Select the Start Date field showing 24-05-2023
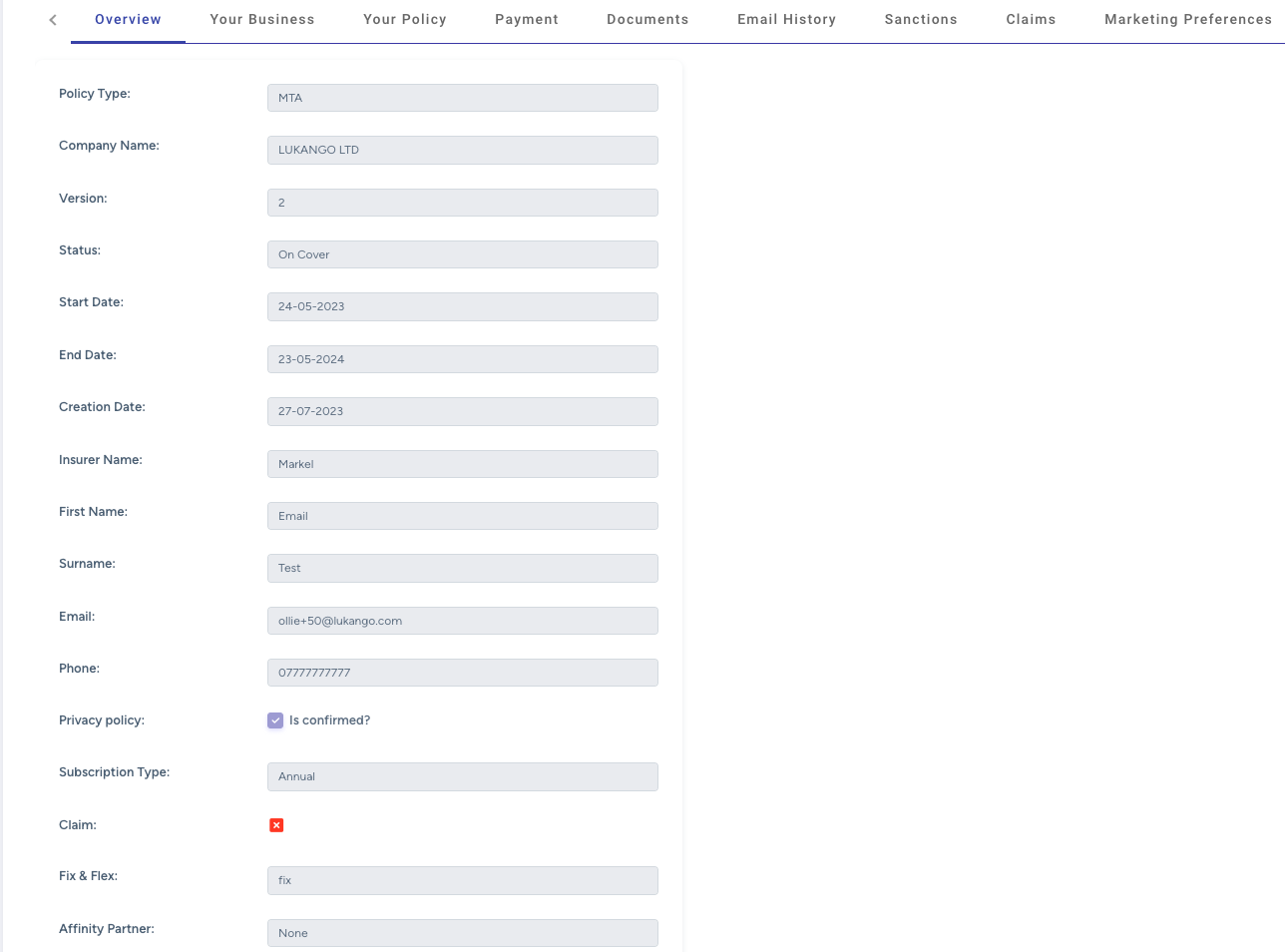The image size is (1285, 952). (x=462, y=306)
